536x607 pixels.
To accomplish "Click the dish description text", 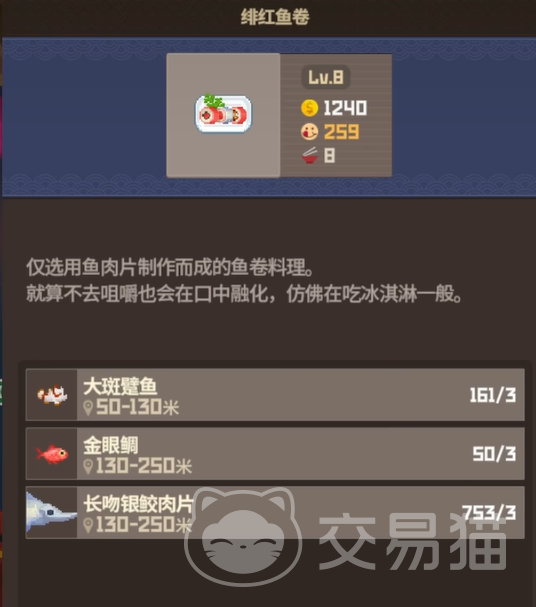I will (244, 280).
